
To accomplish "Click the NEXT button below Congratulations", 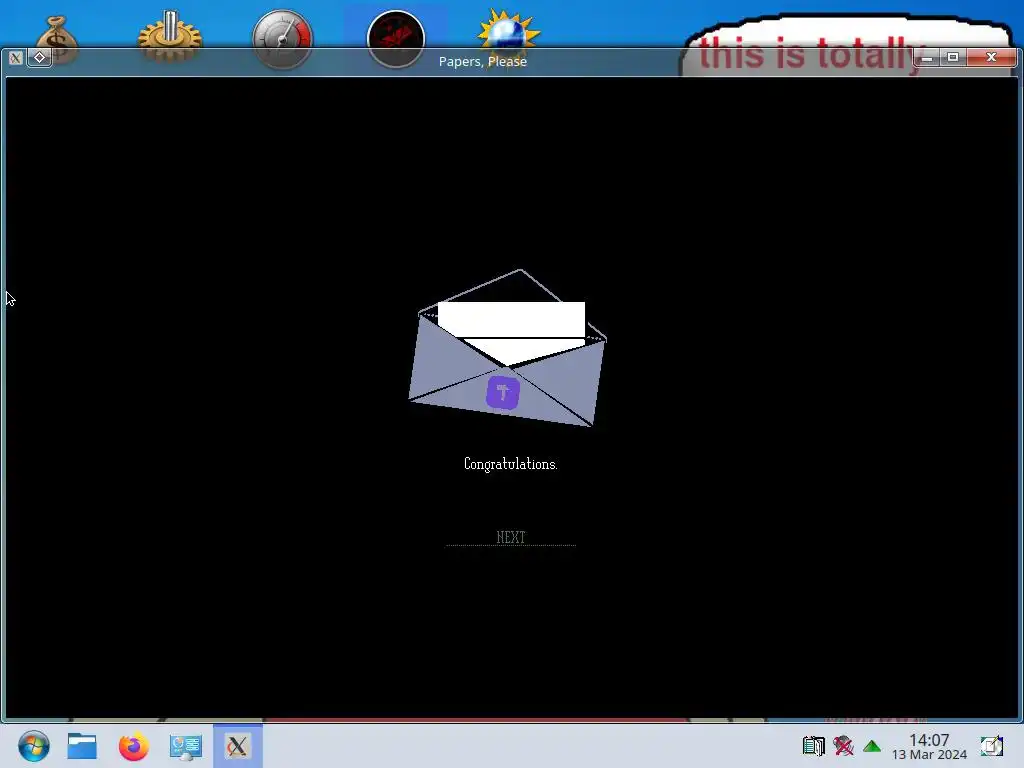I will pos(511,537).
